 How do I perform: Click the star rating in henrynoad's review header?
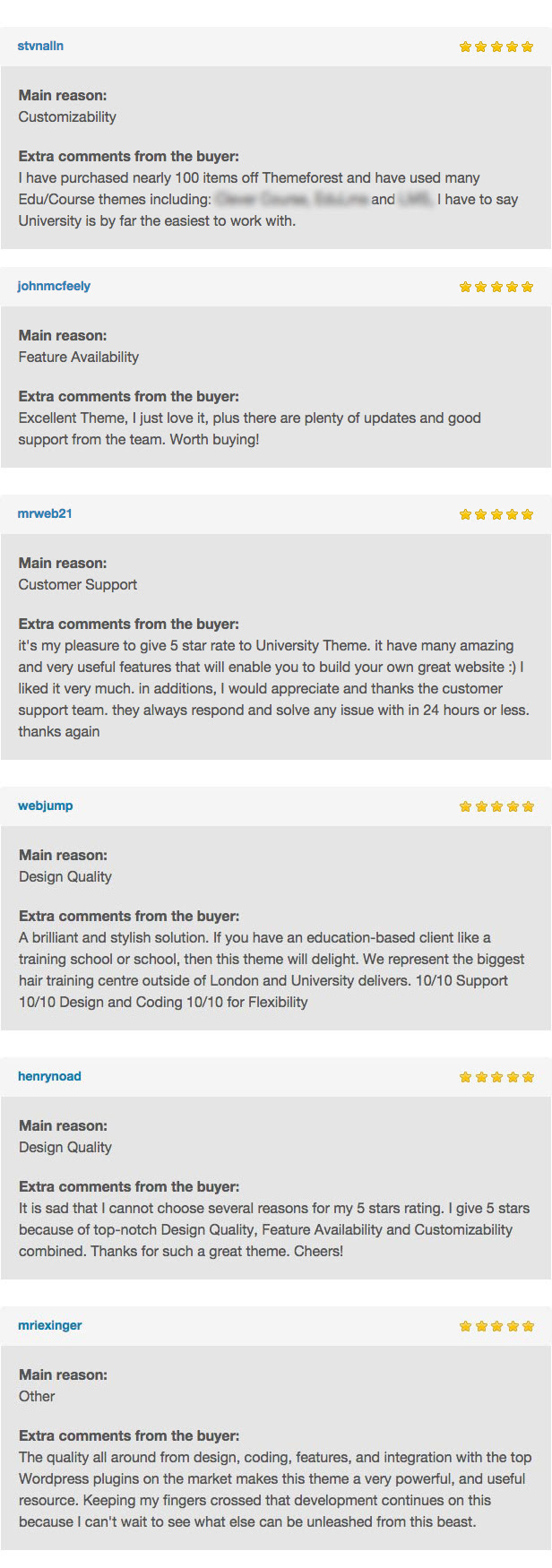[x=496, y=1077]
